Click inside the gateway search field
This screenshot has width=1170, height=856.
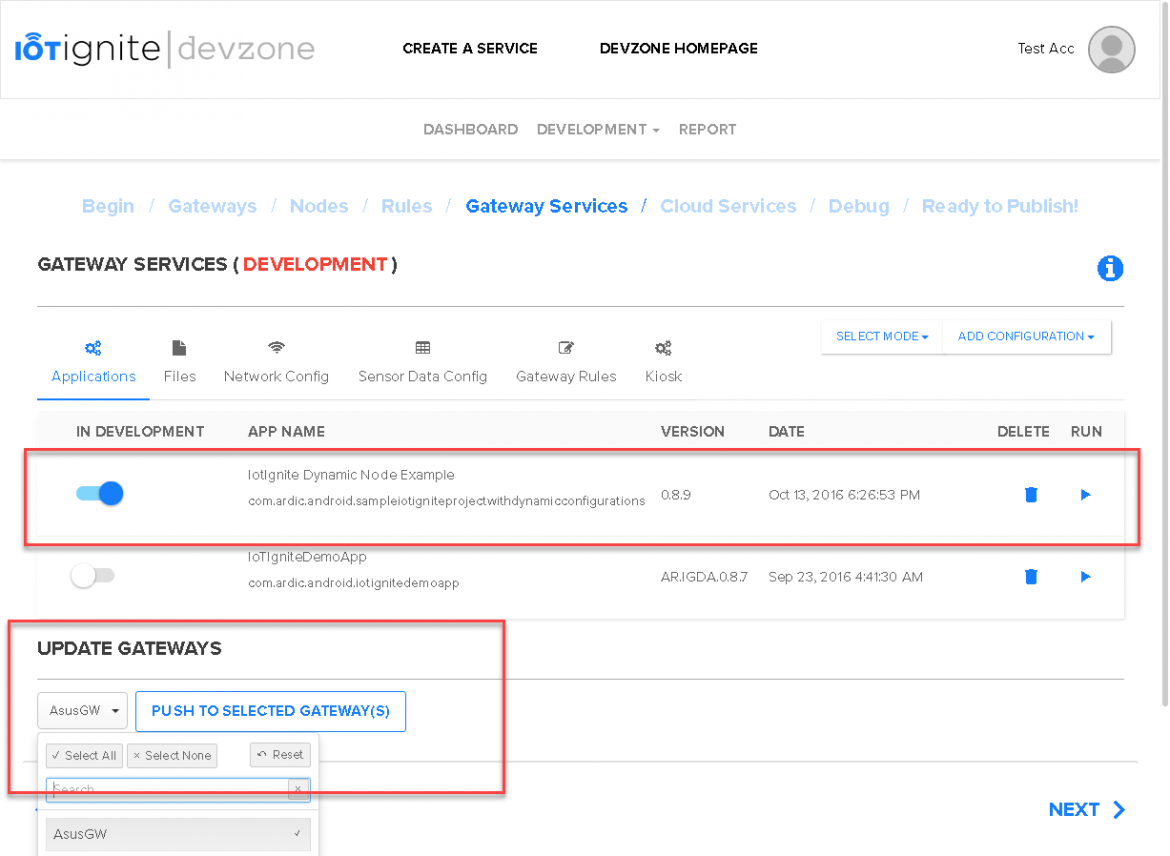click(170, 789)
